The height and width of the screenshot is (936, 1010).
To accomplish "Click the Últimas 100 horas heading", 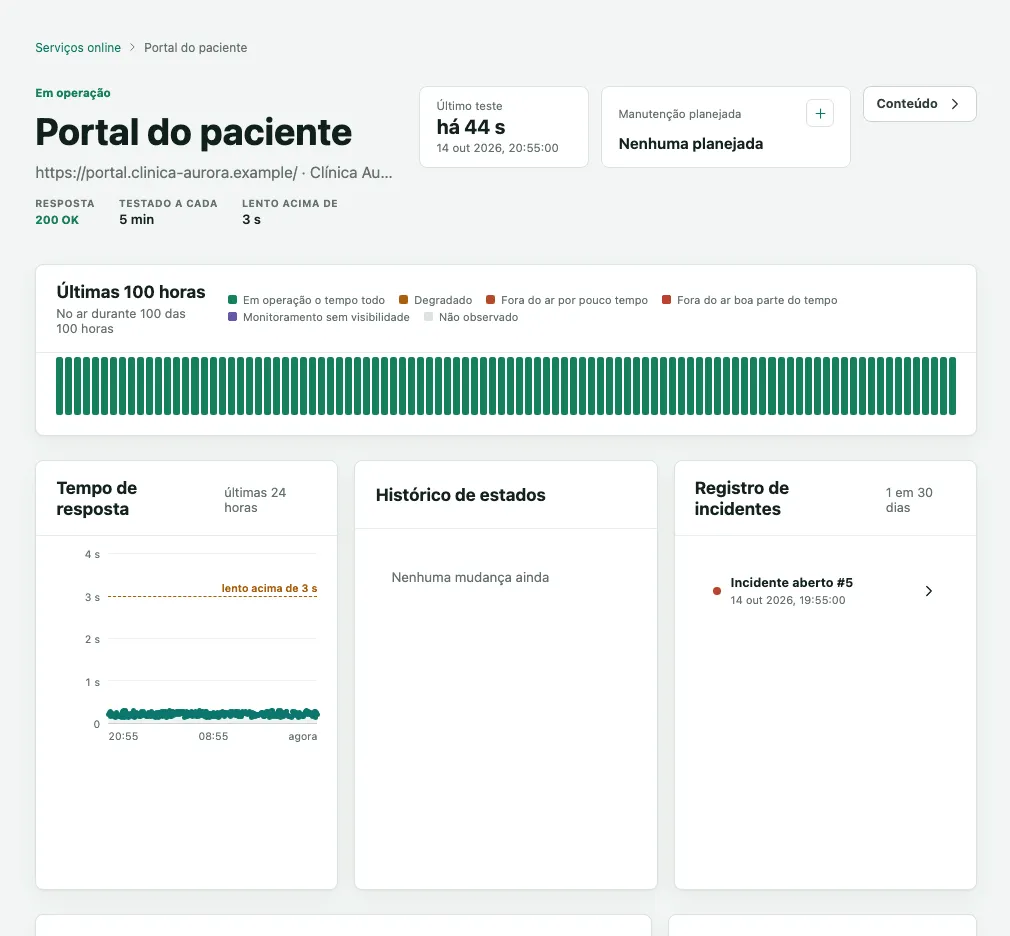I will 131,292.
